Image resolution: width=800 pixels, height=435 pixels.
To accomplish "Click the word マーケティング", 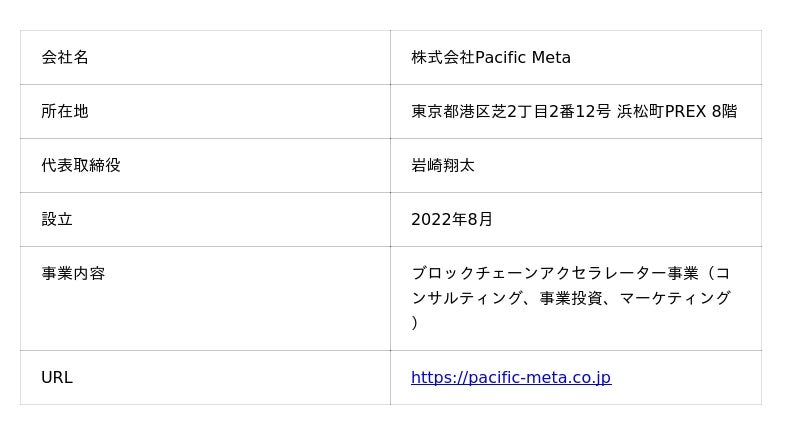I will [675, 298].
